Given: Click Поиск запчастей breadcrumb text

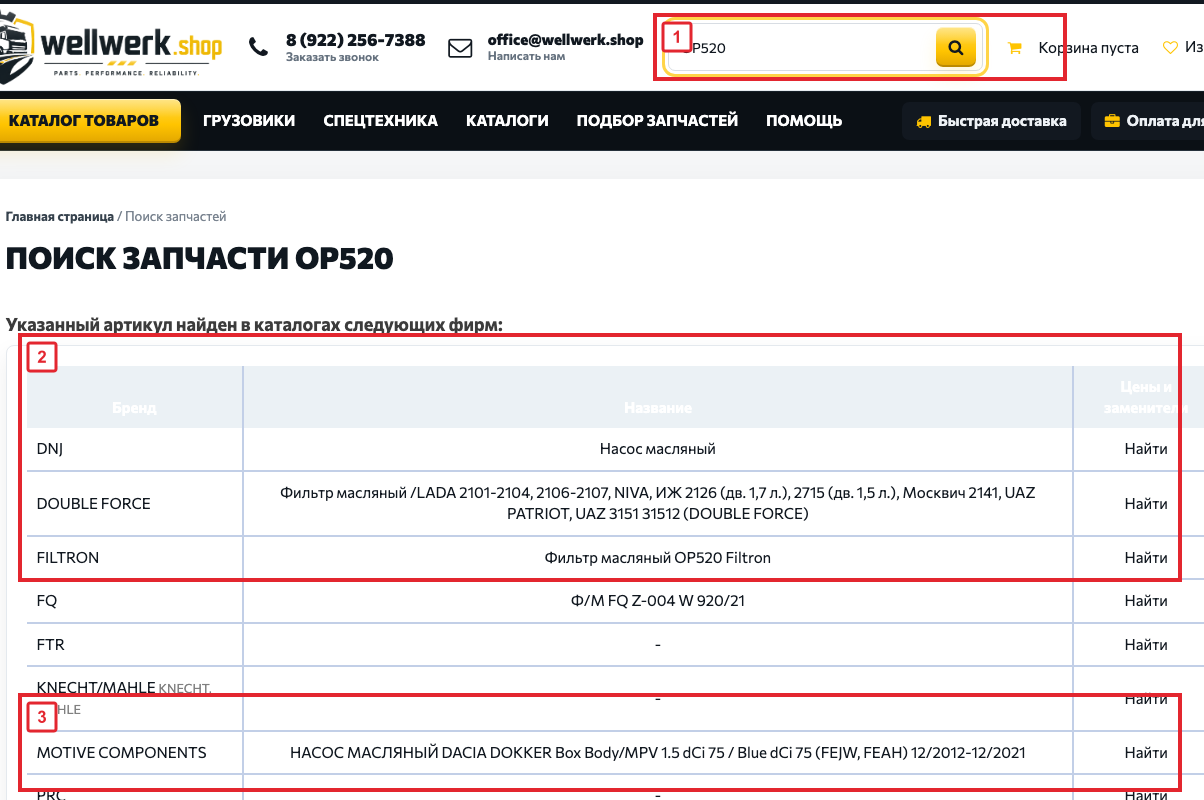Looking at the screenshot, I should coord(176,216).
